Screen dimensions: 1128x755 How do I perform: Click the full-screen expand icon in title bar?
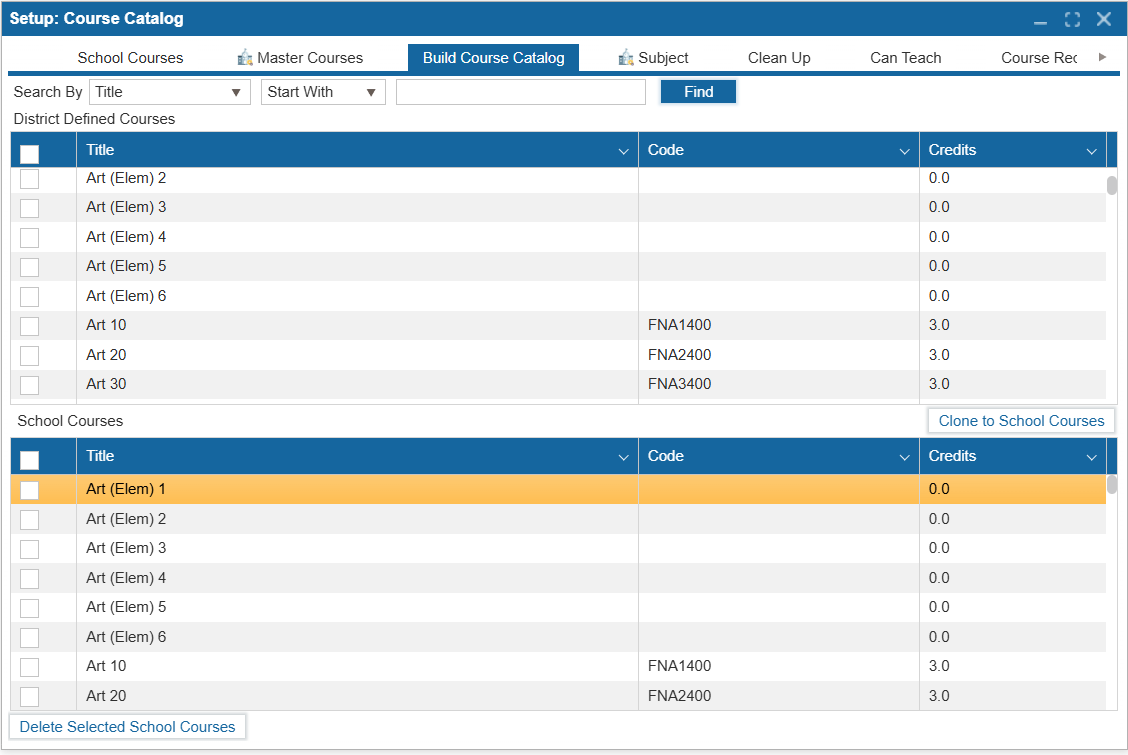pyautogui.click(x=1072, y=18)
